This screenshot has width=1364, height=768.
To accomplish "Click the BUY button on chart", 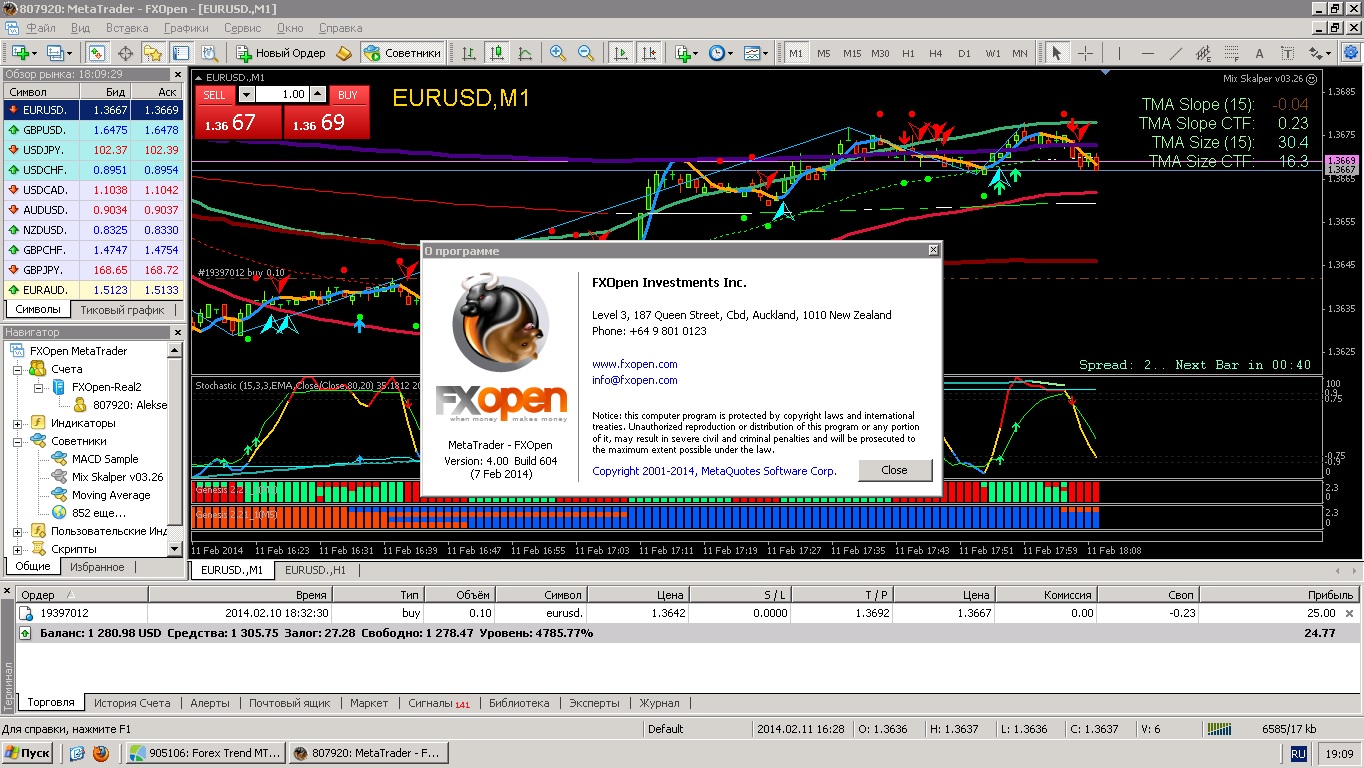I will (x=347, y=95).
